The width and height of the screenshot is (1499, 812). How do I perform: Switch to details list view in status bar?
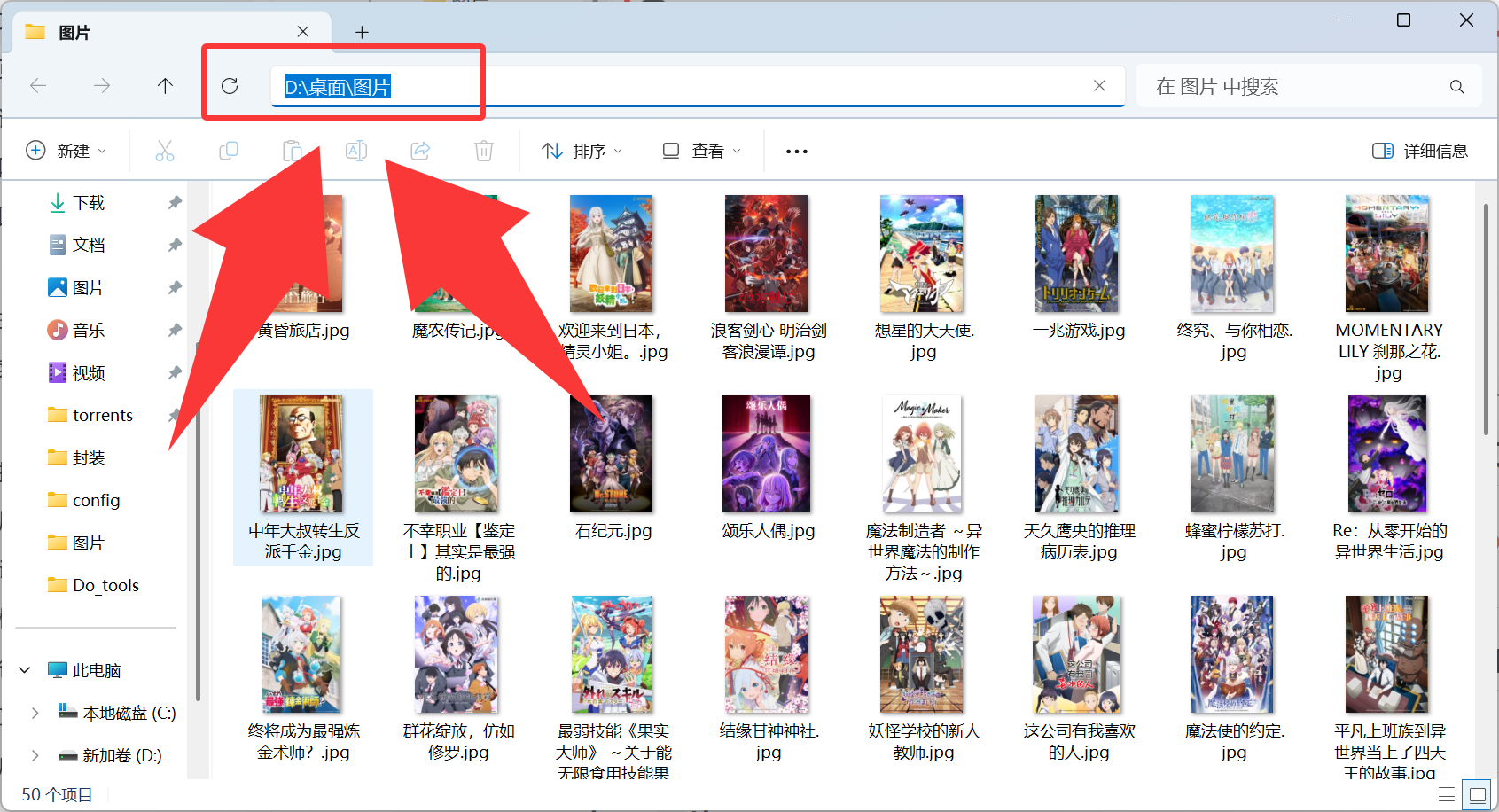point(1447,794)
